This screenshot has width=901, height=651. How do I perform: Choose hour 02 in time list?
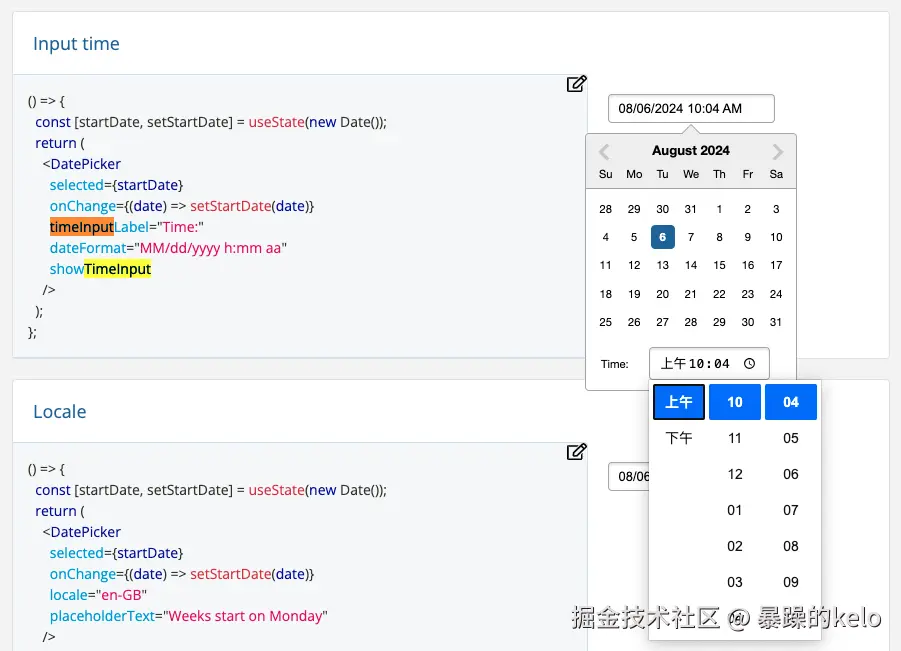pos(735,546)
